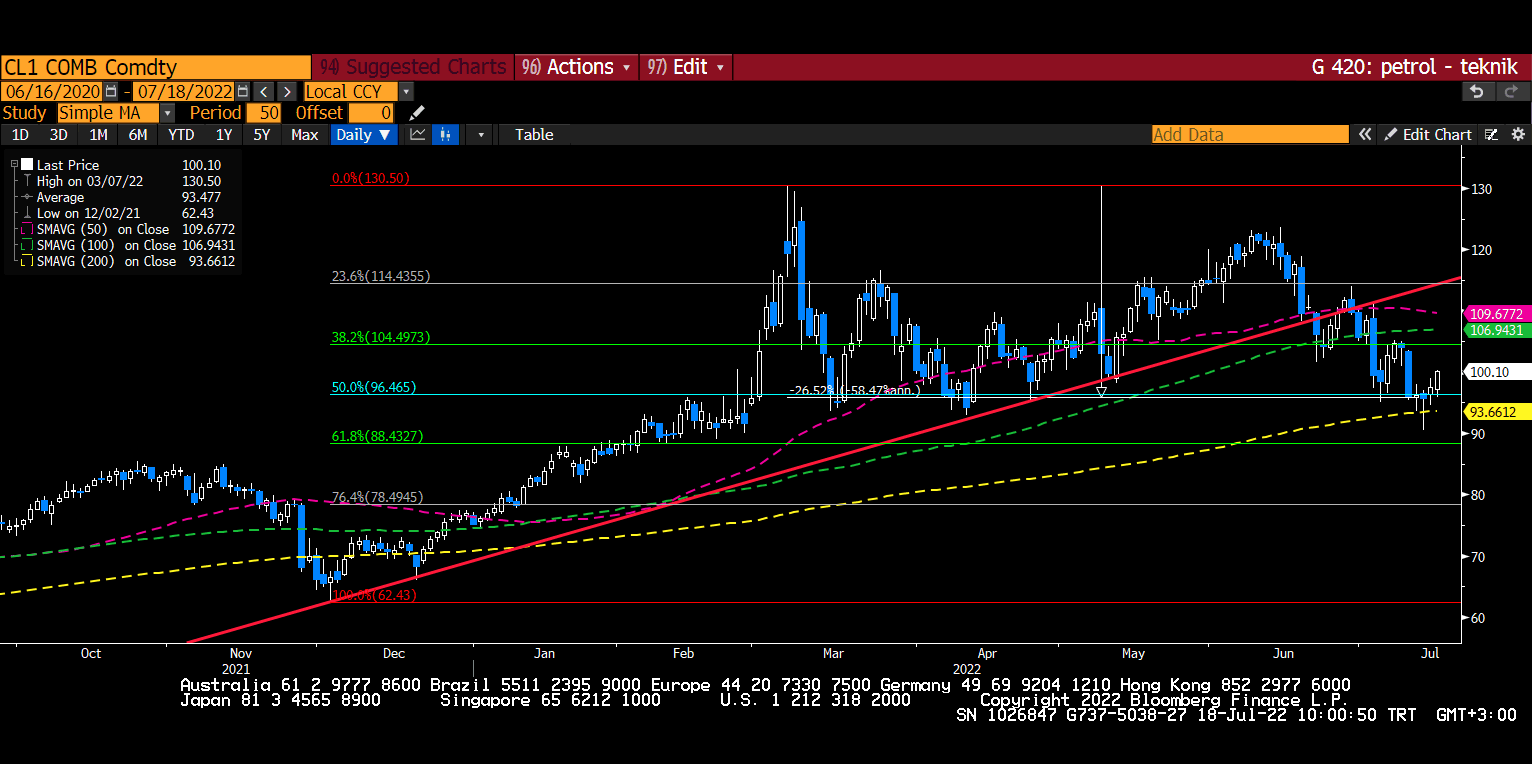Click 0.0%(130.50) Fibonacci label
Viewport: 1532px width, 764px height.
(x=371, y=178)
